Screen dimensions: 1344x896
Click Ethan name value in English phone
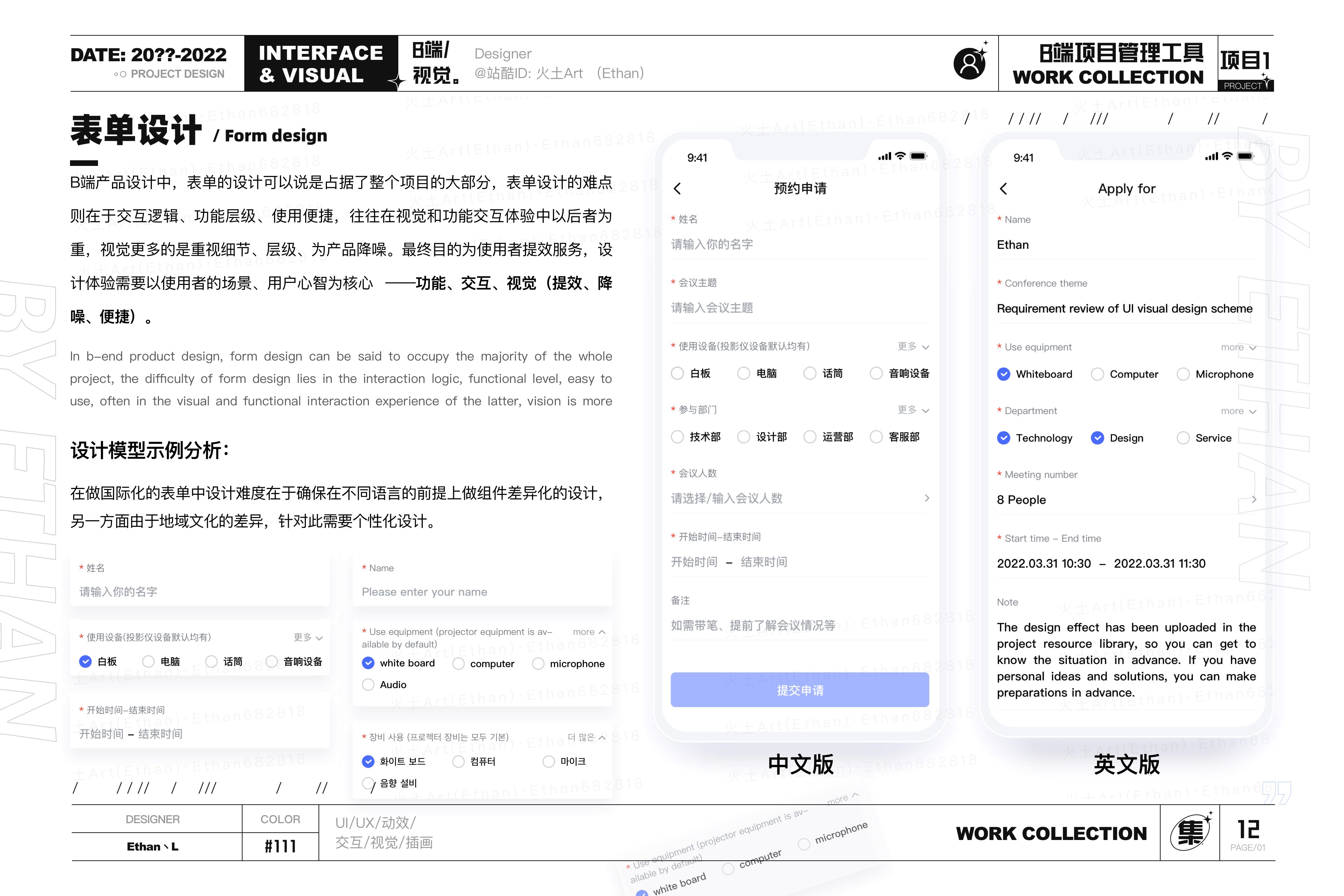pyautogui.click(x=1013, y=245)
